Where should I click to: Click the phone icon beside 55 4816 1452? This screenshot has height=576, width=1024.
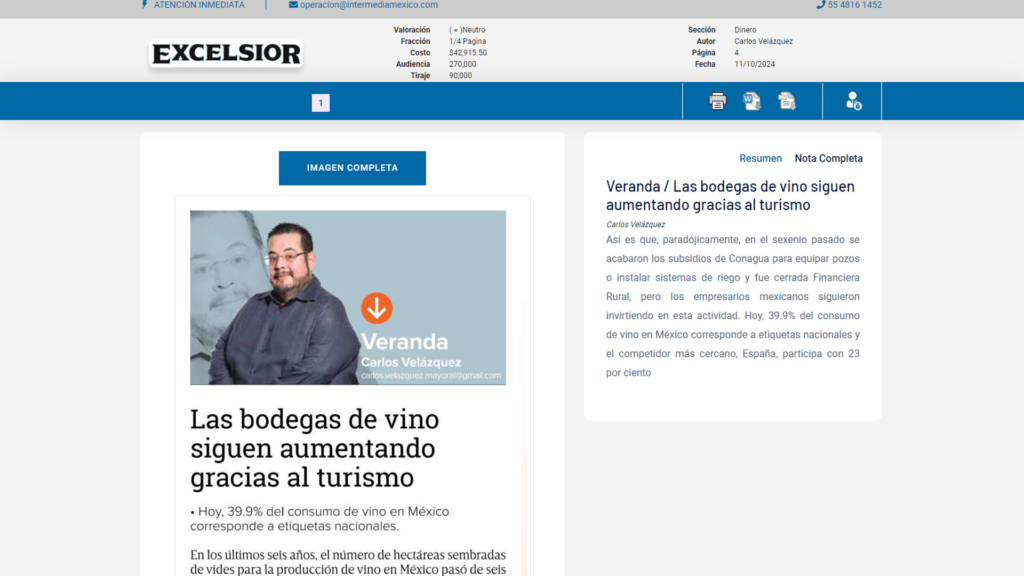[x=821, y=5]
